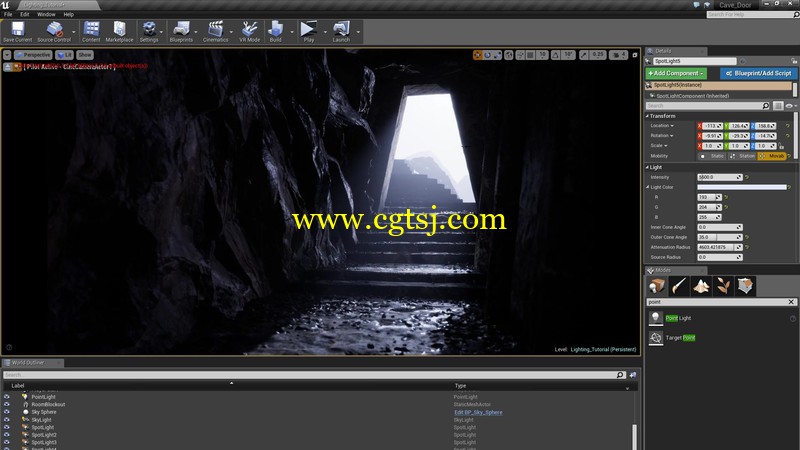Toggle surface snapping icon in viewport
800x450 pixels.
(520, 55)
